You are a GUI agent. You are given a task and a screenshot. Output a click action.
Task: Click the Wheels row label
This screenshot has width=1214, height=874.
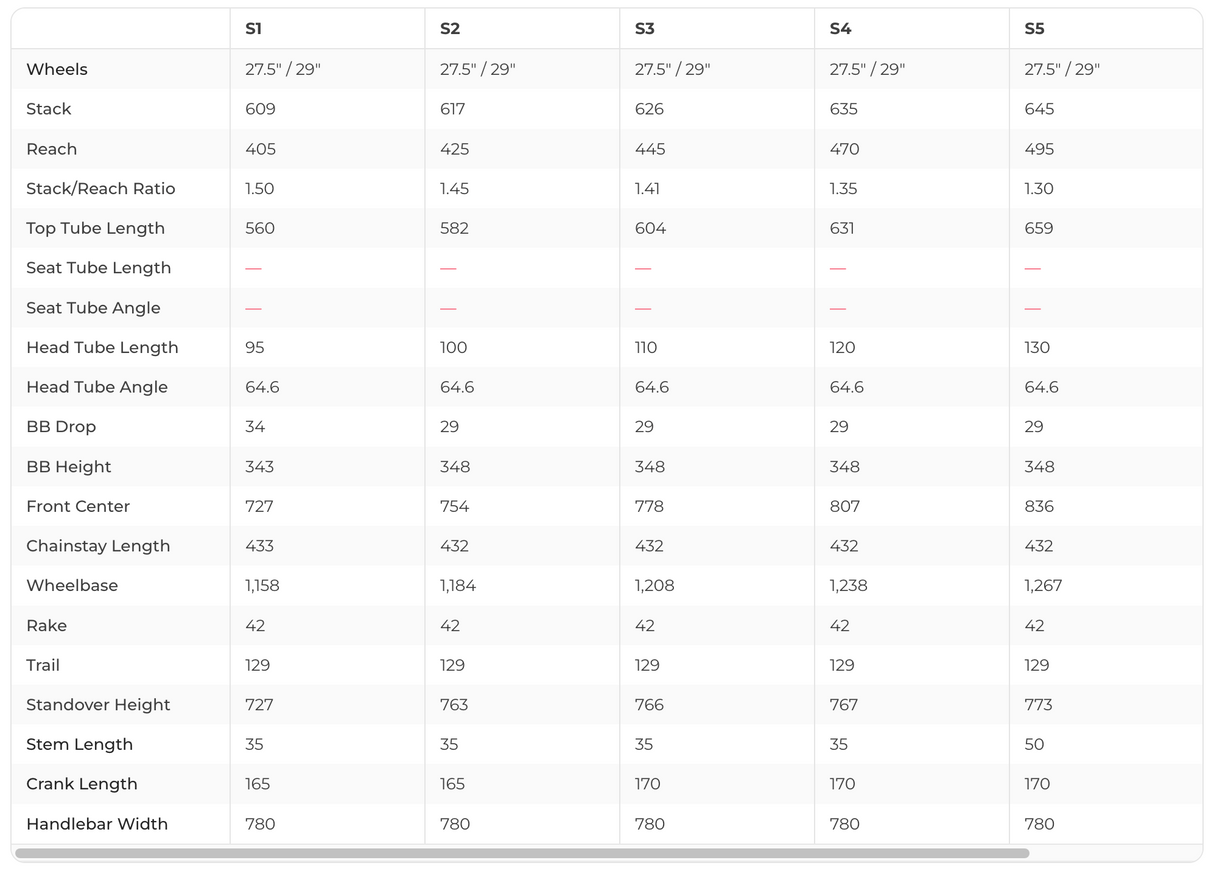[57, 69]
